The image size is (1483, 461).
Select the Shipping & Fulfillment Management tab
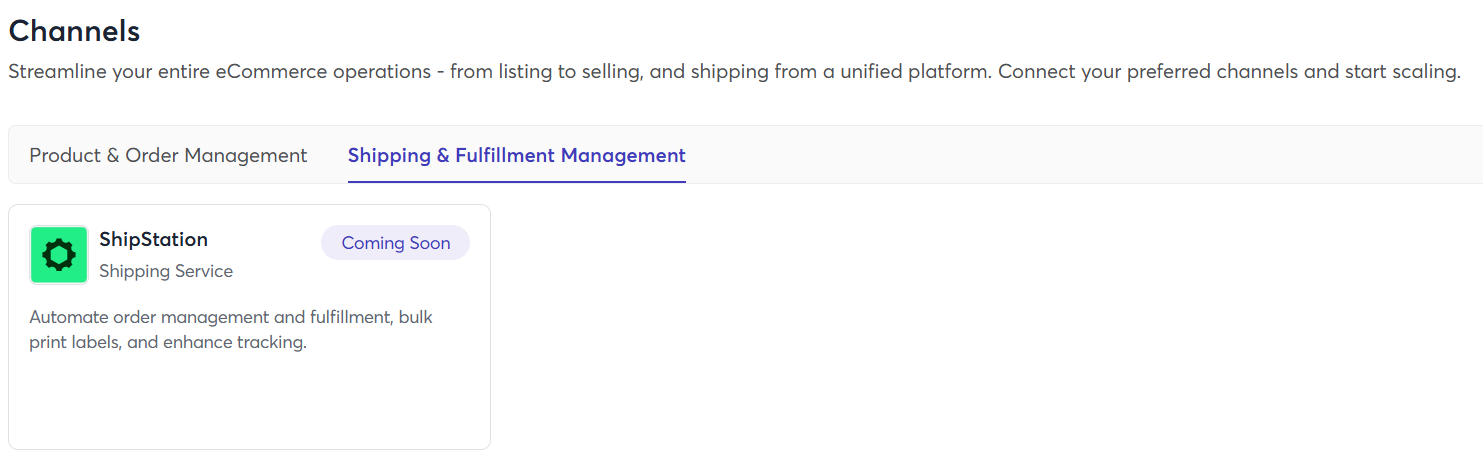pos(516,156)
